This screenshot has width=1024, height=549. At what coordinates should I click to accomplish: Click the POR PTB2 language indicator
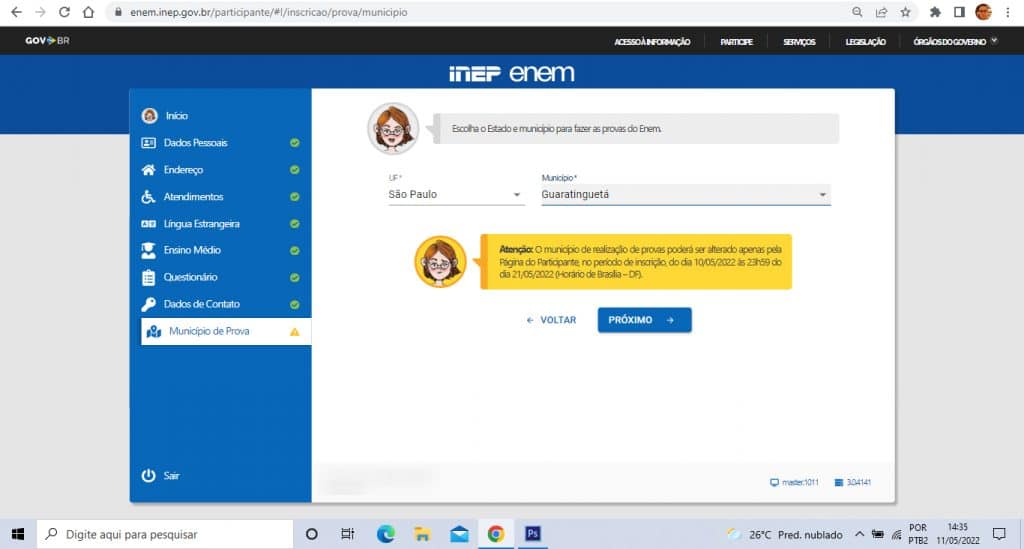pyautogui.click(x=918, y=534)
